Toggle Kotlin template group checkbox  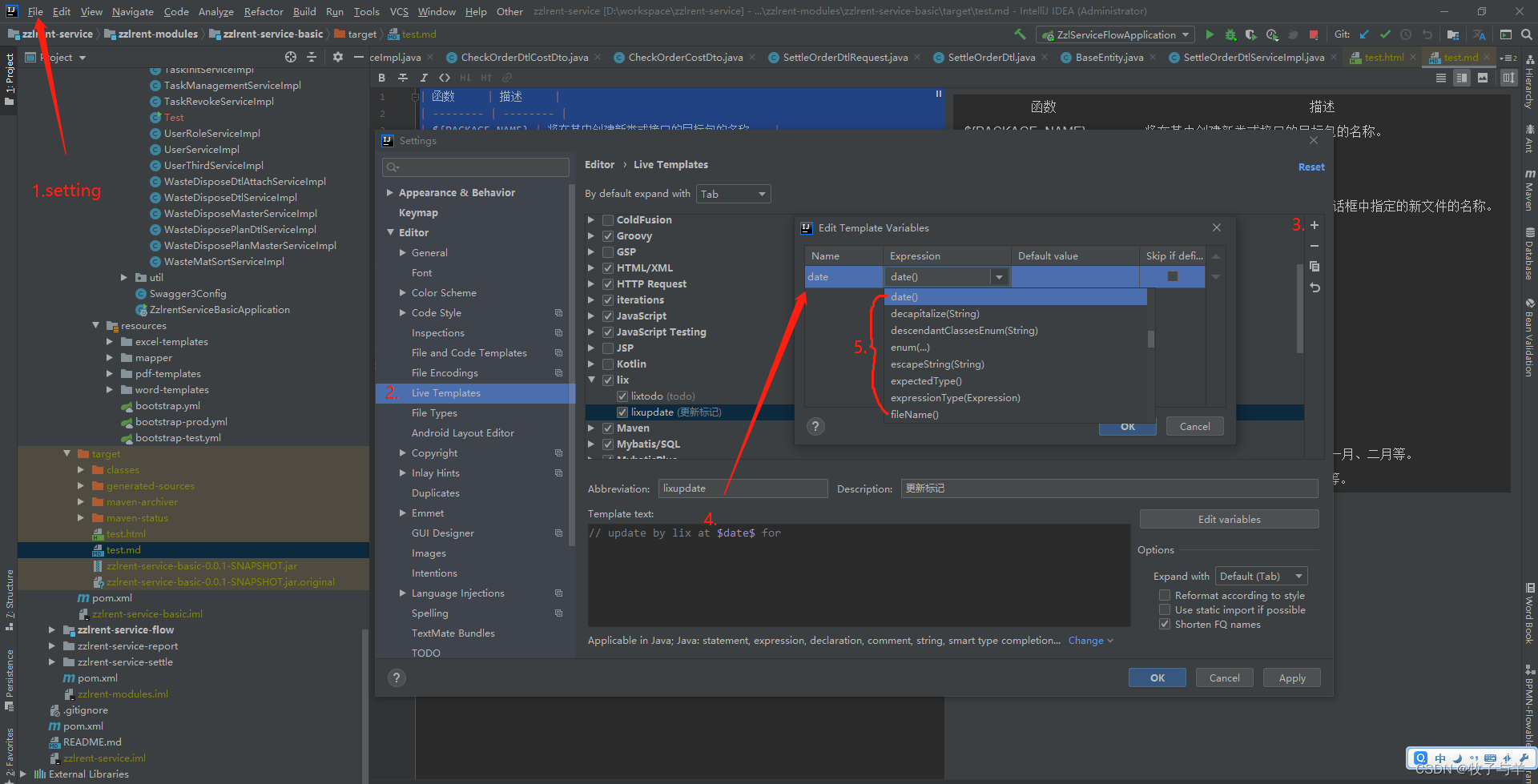click(608, 364)
